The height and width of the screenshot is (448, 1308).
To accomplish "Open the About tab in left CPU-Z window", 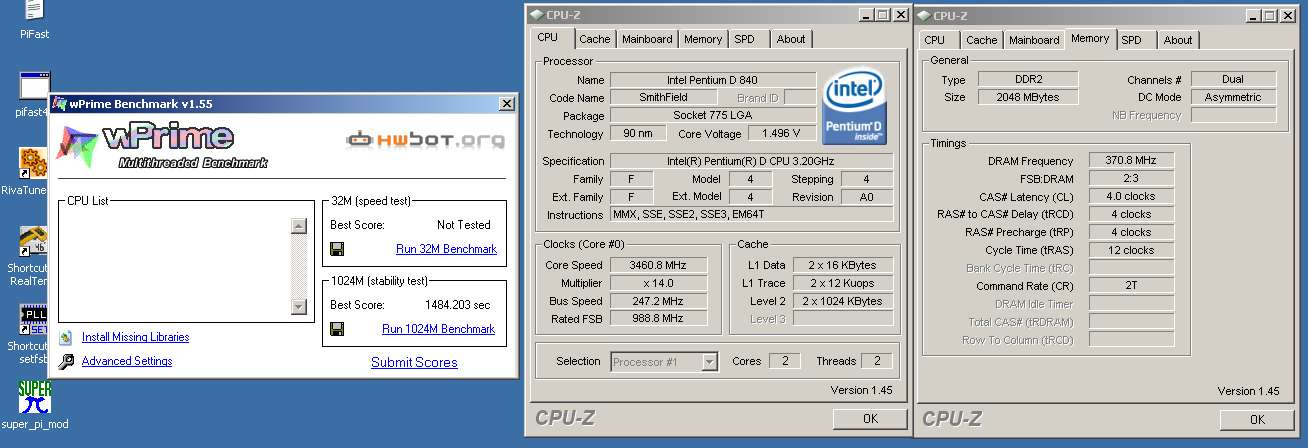I will click(790, 39).
